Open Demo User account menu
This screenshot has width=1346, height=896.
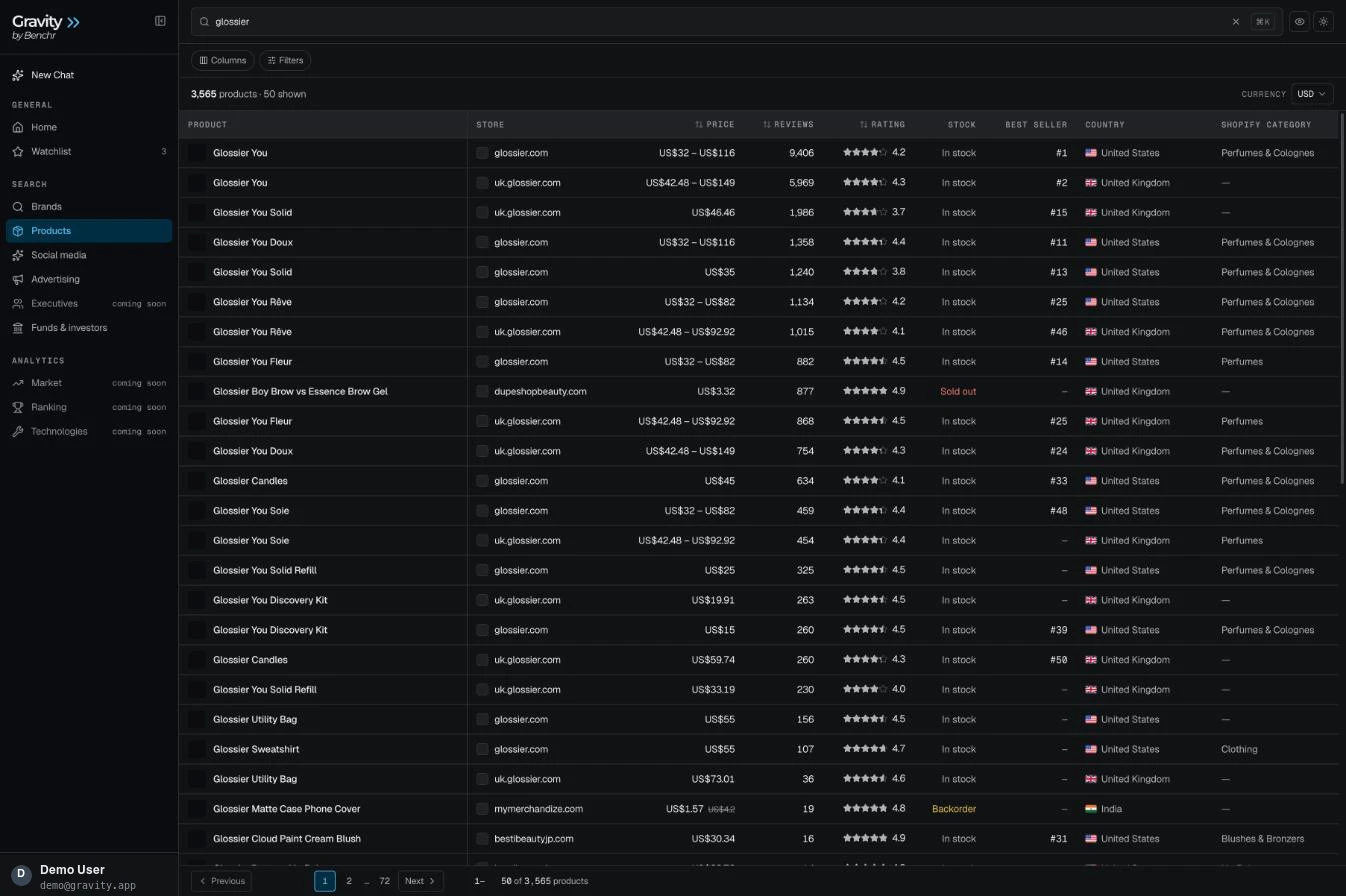click(x=89, y=876)
